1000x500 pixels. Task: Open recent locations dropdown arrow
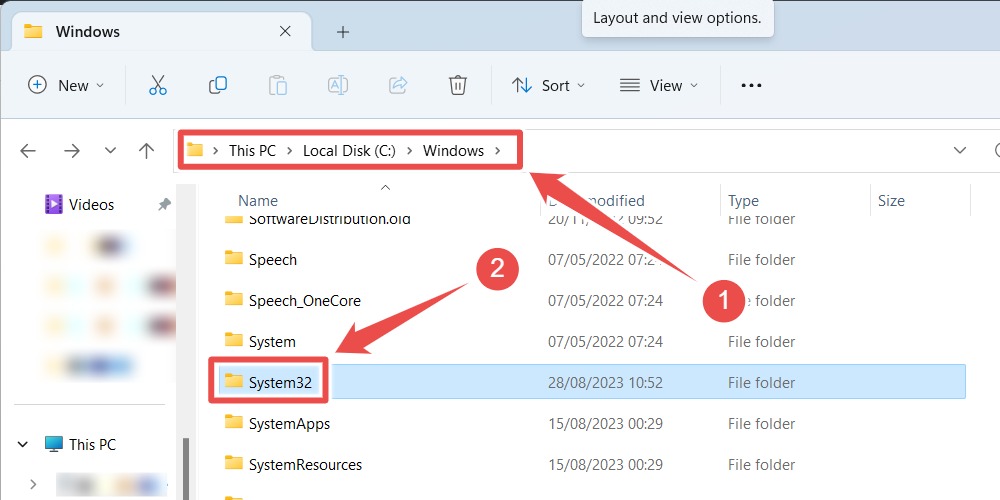110,151
